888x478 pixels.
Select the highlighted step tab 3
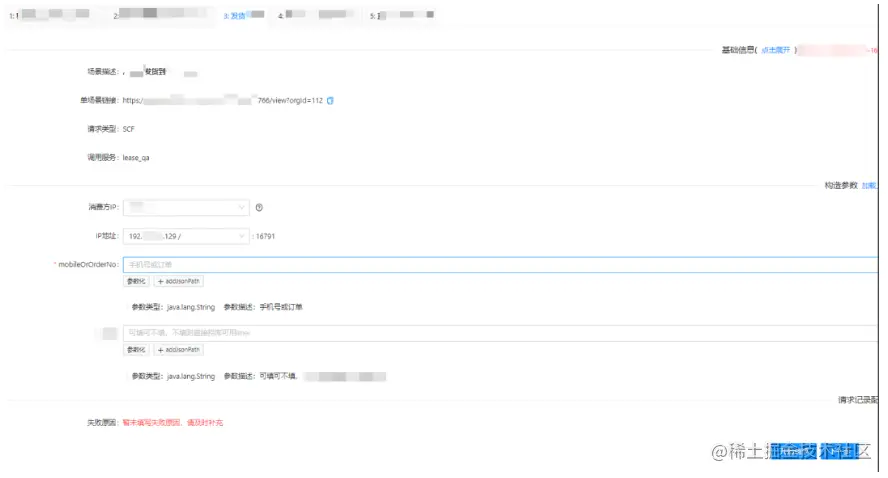(x=244, y=15)
